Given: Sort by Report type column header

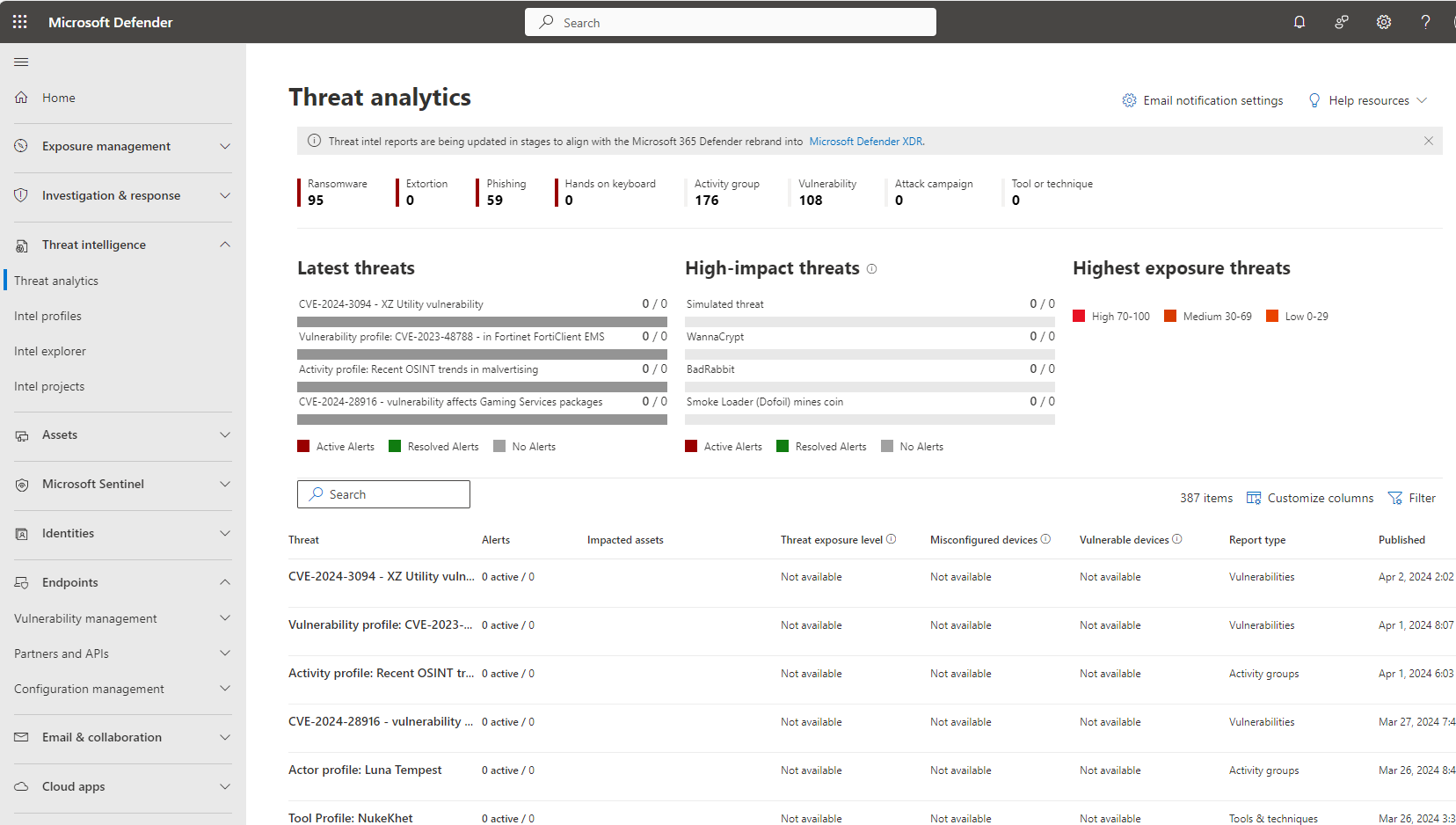Looking at the screenshot, I should click(1257, 540).
